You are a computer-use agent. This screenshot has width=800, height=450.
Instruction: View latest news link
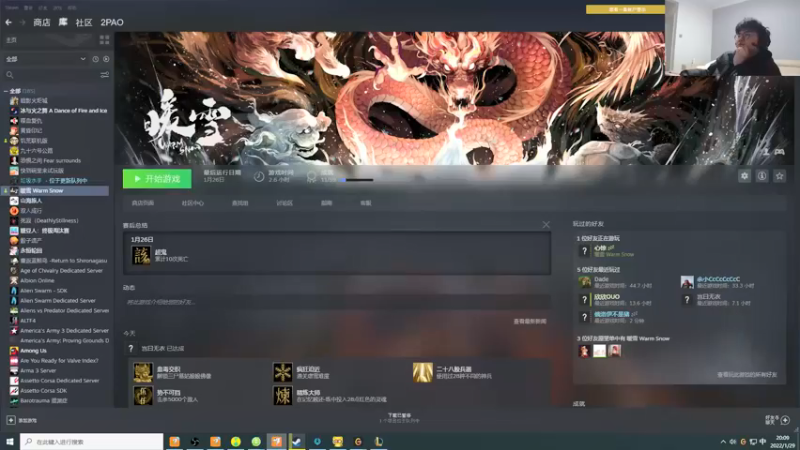coord(530,321)
